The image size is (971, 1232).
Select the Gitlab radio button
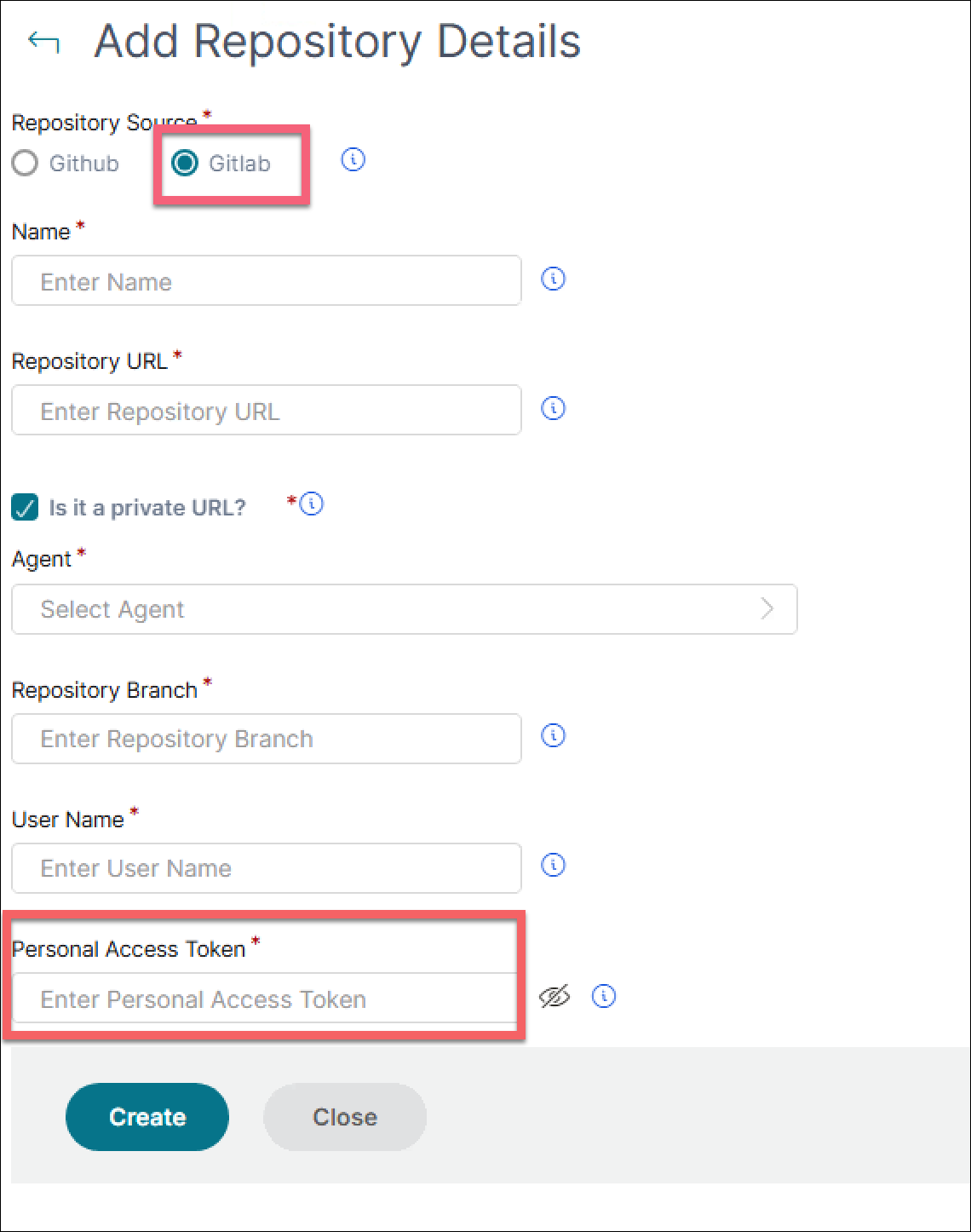tap(185, 163)
